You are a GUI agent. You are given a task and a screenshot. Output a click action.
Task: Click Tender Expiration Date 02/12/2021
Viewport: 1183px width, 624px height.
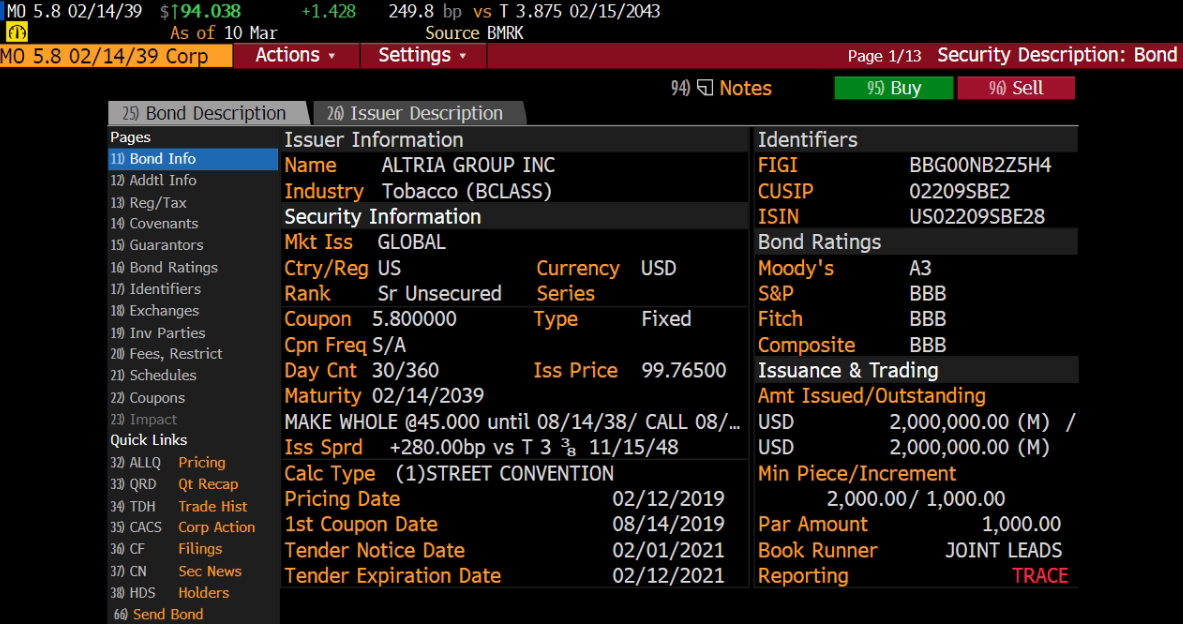pyautogui.click(x=668, y=576)
